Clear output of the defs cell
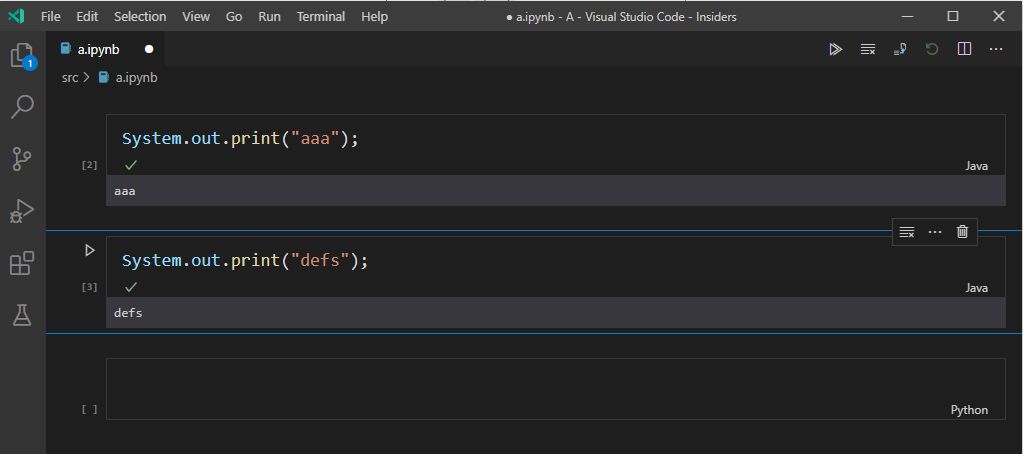1023x454 pixels. (907, 232)
